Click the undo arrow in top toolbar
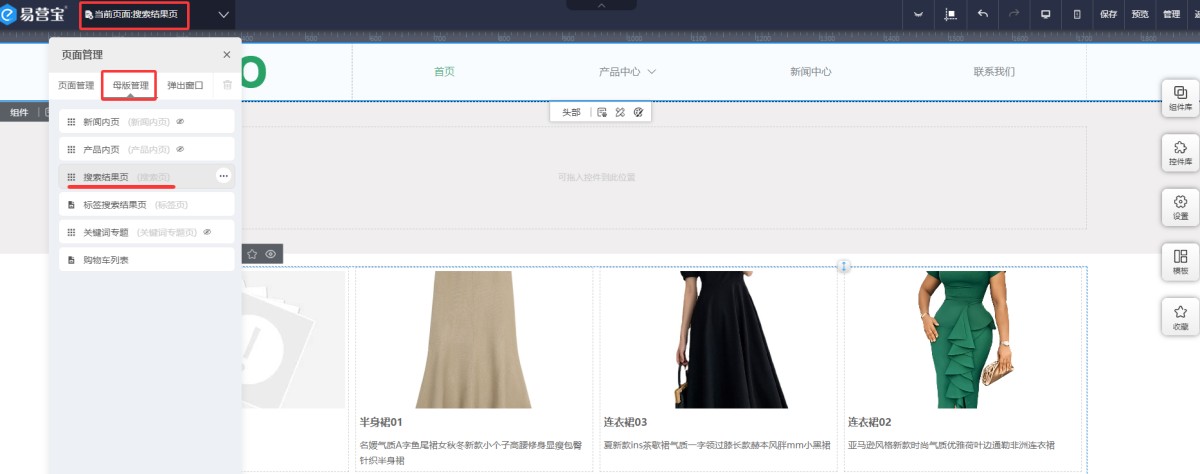The height and width of the screenshot is (474, 1200). [x=982, y=15]
